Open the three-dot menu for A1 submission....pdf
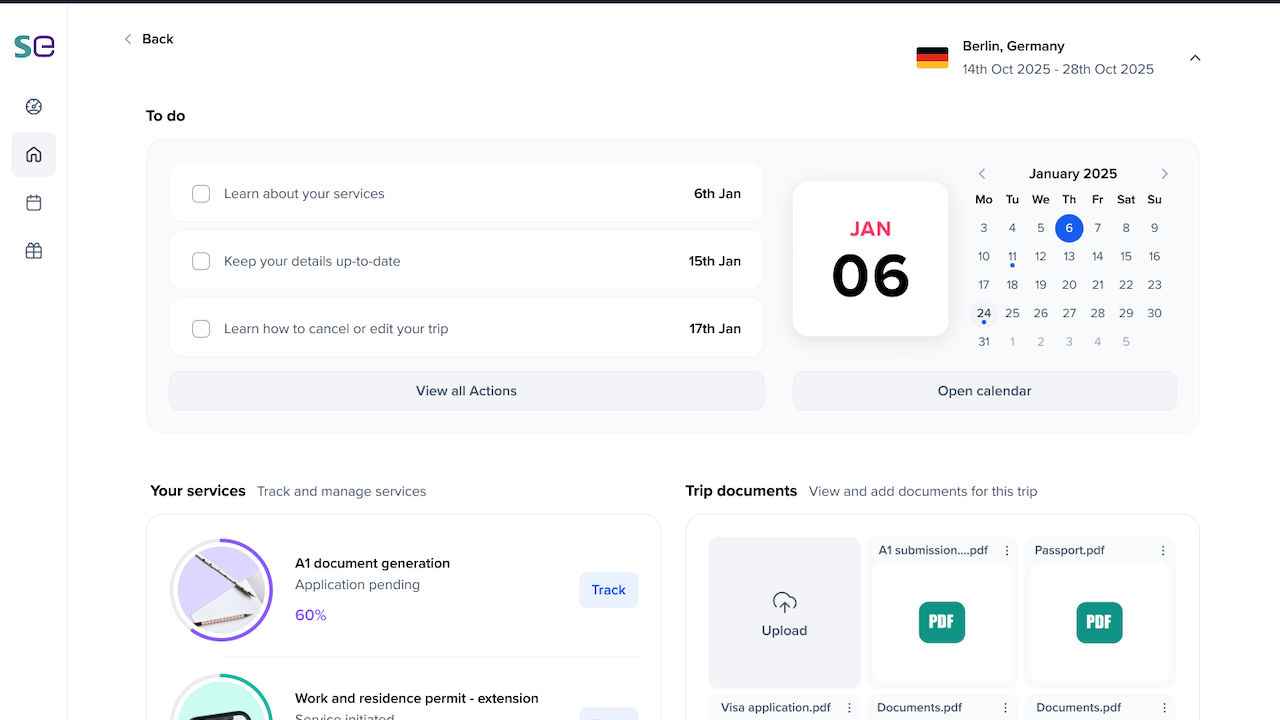The width and height of the screenshot is (1280, 720). pyautogui.click(x=1007, y=551)
